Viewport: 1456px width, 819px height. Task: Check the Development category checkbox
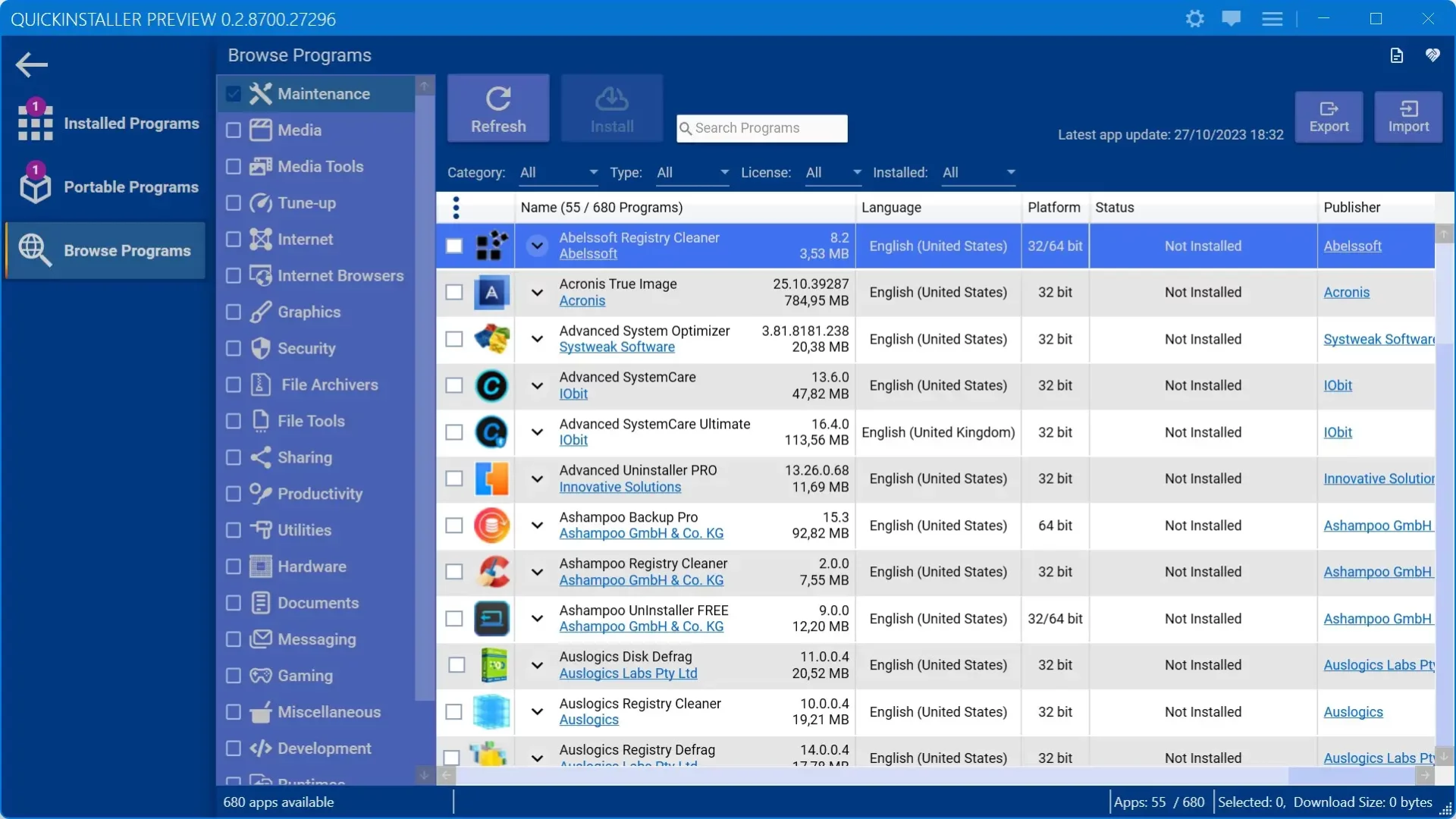(x=234, y=749)
